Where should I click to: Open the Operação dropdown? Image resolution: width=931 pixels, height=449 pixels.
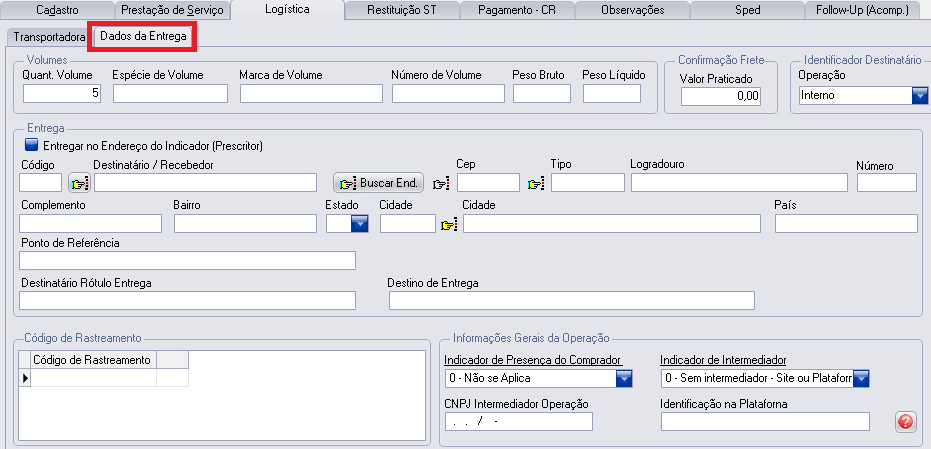point(920,96)
